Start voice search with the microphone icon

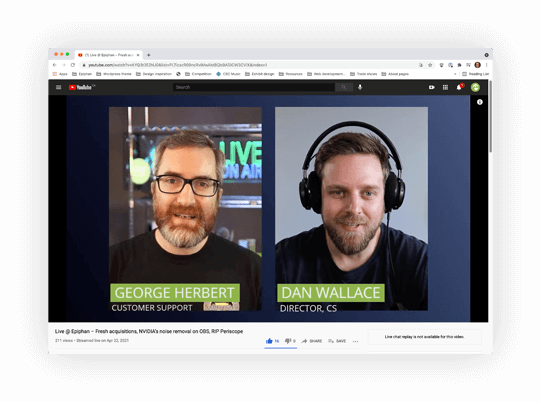click(x=360, y=87)
